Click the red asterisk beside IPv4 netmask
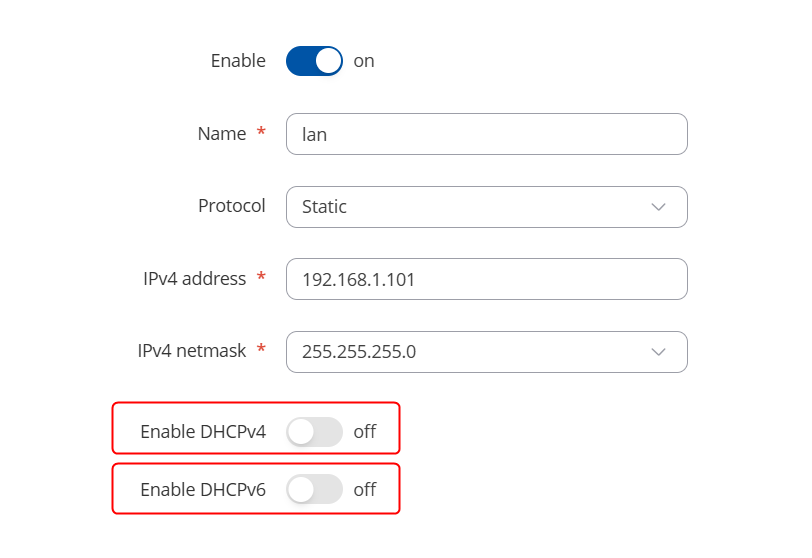The width and height of the screenshot is (812, 558). pos(262,350)
